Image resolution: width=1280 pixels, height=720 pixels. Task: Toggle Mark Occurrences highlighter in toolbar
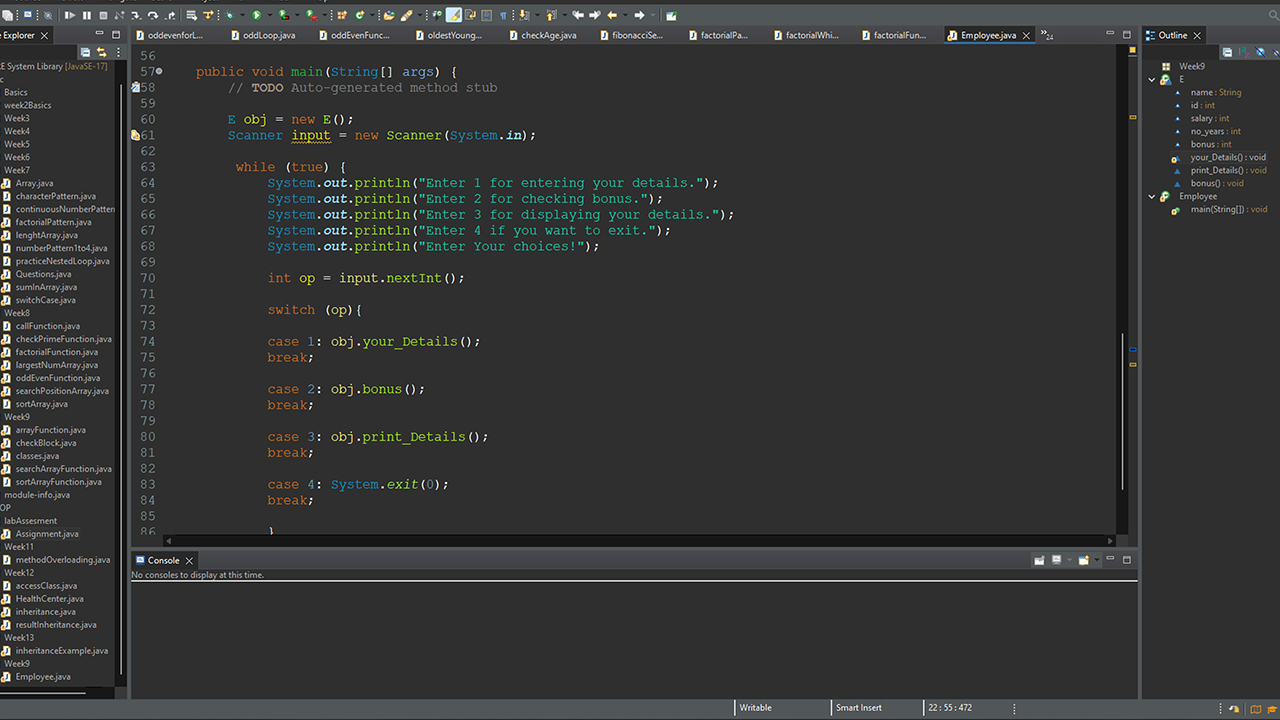click(x=454, y=15)
